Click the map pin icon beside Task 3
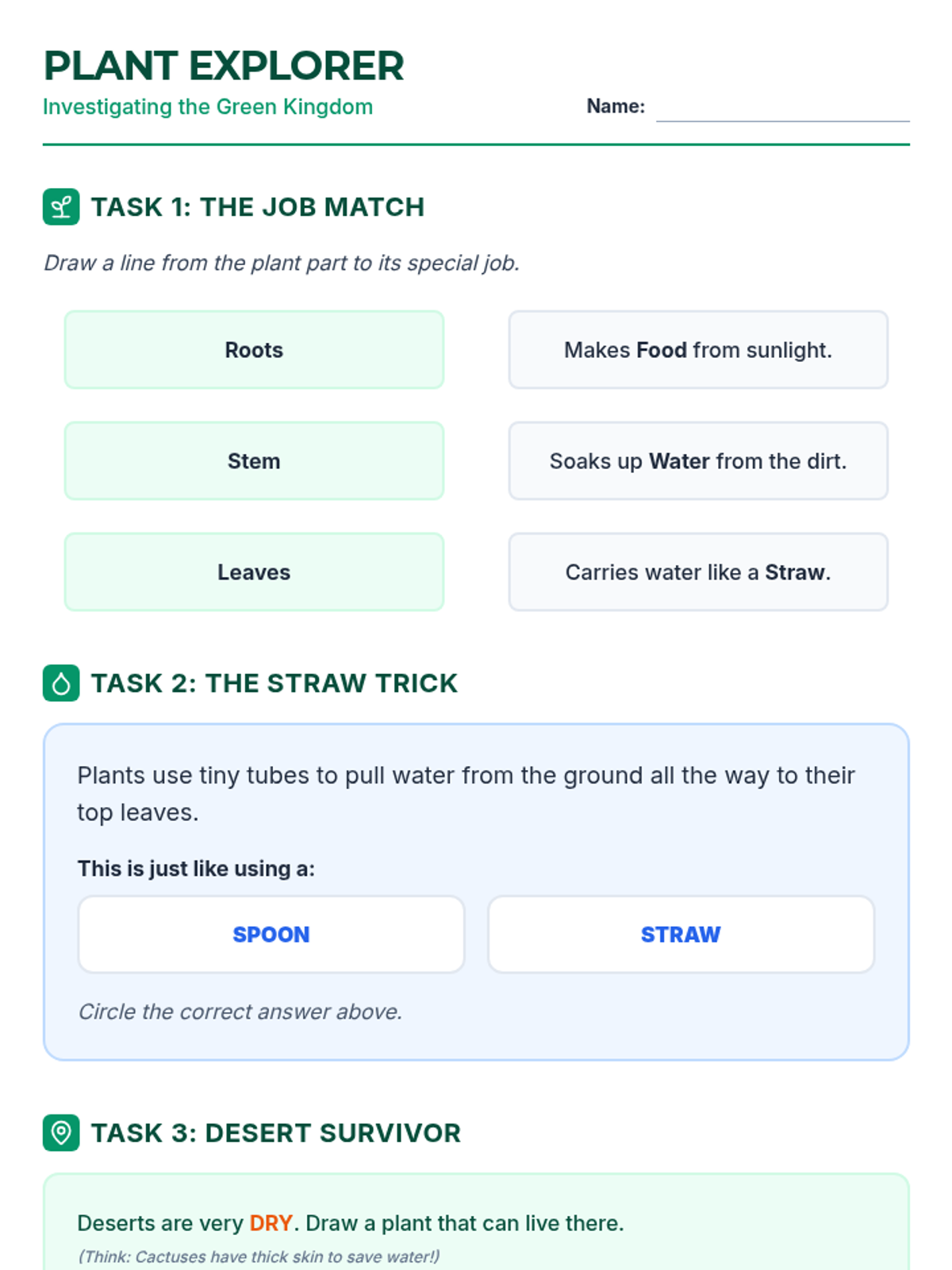952x1270 pixels. pyautogui.click(x=61, y=1133)
